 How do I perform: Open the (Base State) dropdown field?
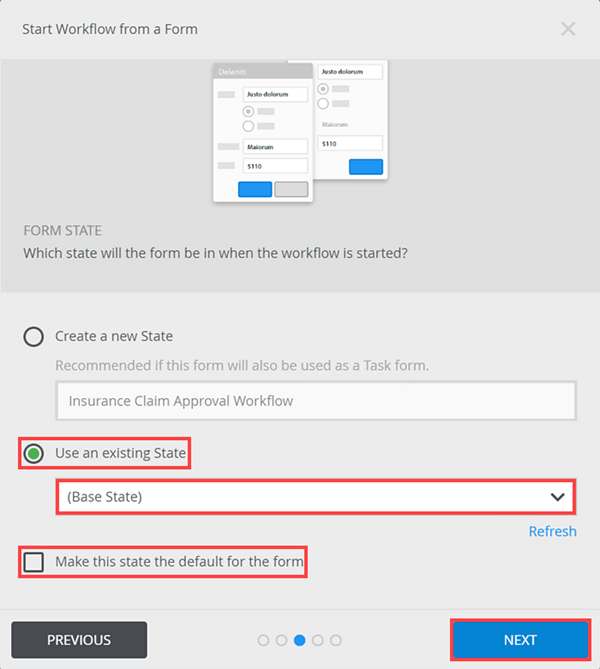pos(300,496)
